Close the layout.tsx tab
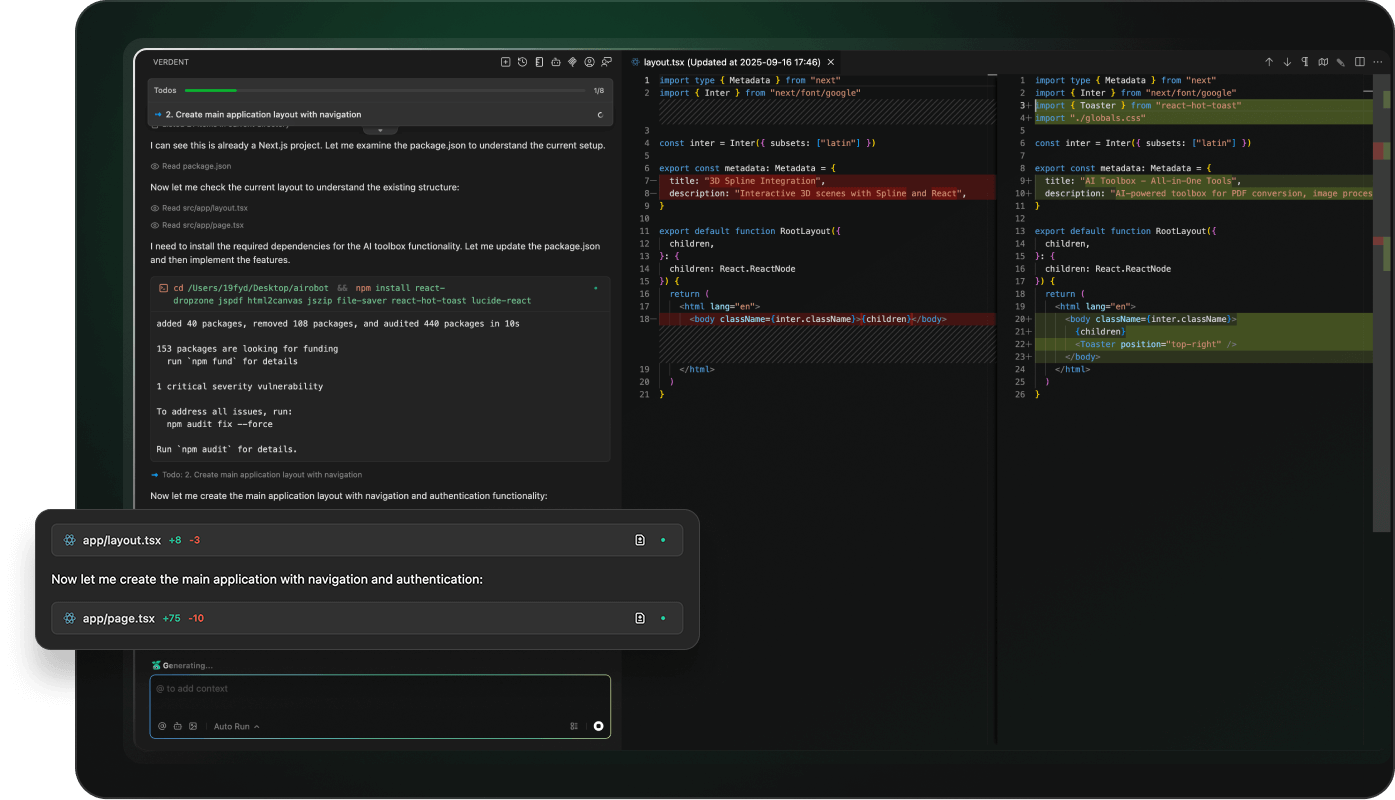Viewport: 1395px width, 800px height. [831, 62]
